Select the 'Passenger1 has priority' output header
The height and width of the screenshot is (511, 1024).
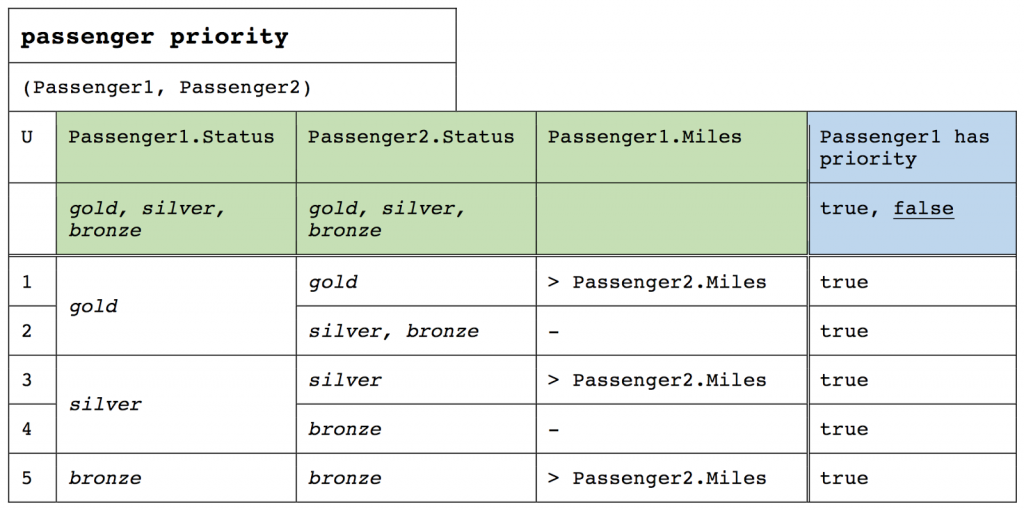[x=912, y=147]
